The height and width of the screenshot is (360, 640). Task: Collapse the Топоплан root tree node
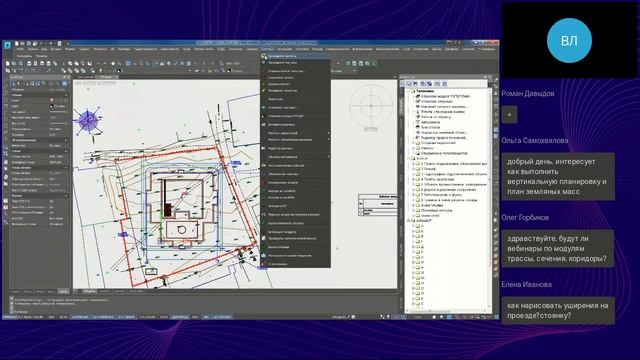click(x=409, y=91)
